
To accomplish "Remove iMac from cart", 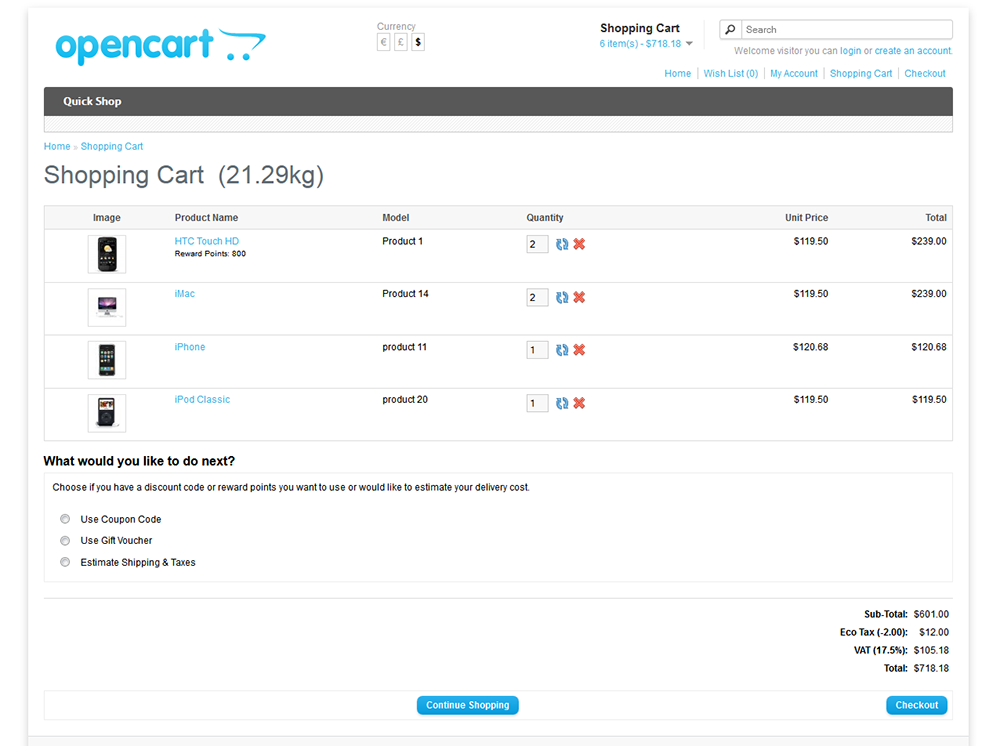I will 579,297.
